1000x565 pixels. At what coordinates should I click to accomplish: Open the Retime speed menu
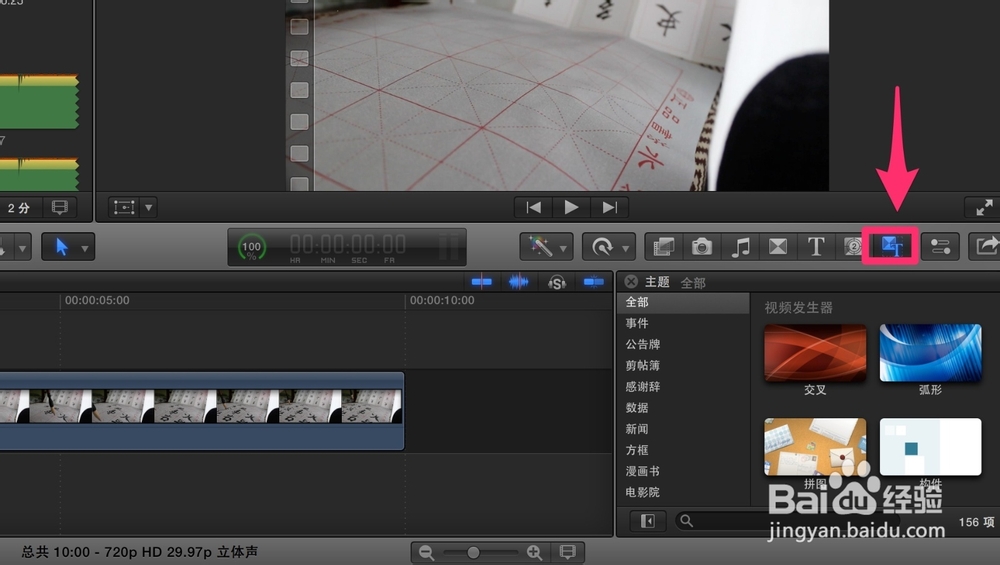[x=608, y=247]
